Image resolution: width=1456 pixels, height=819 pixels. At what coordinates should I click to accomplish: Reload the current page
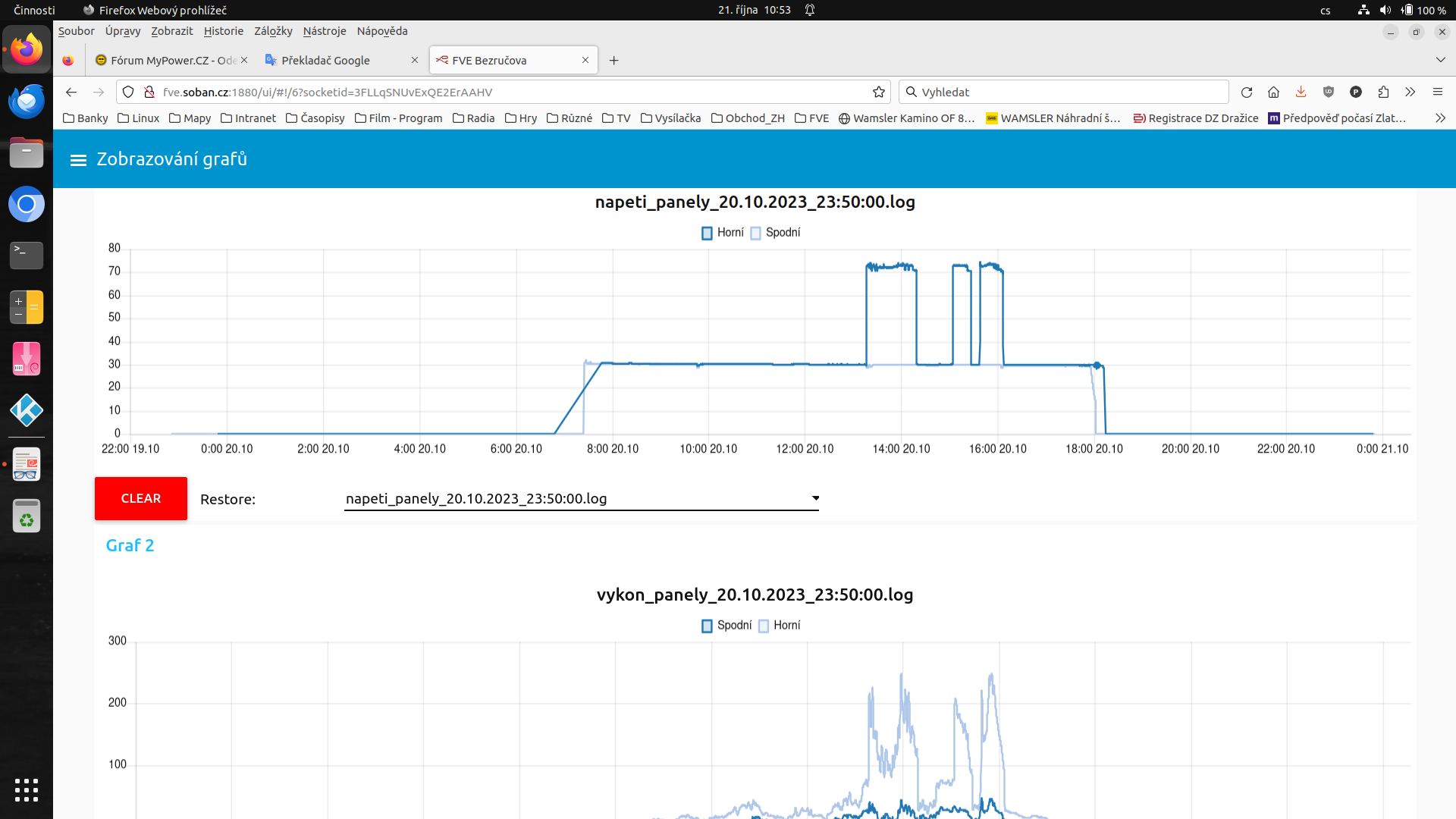[1246, 92]
